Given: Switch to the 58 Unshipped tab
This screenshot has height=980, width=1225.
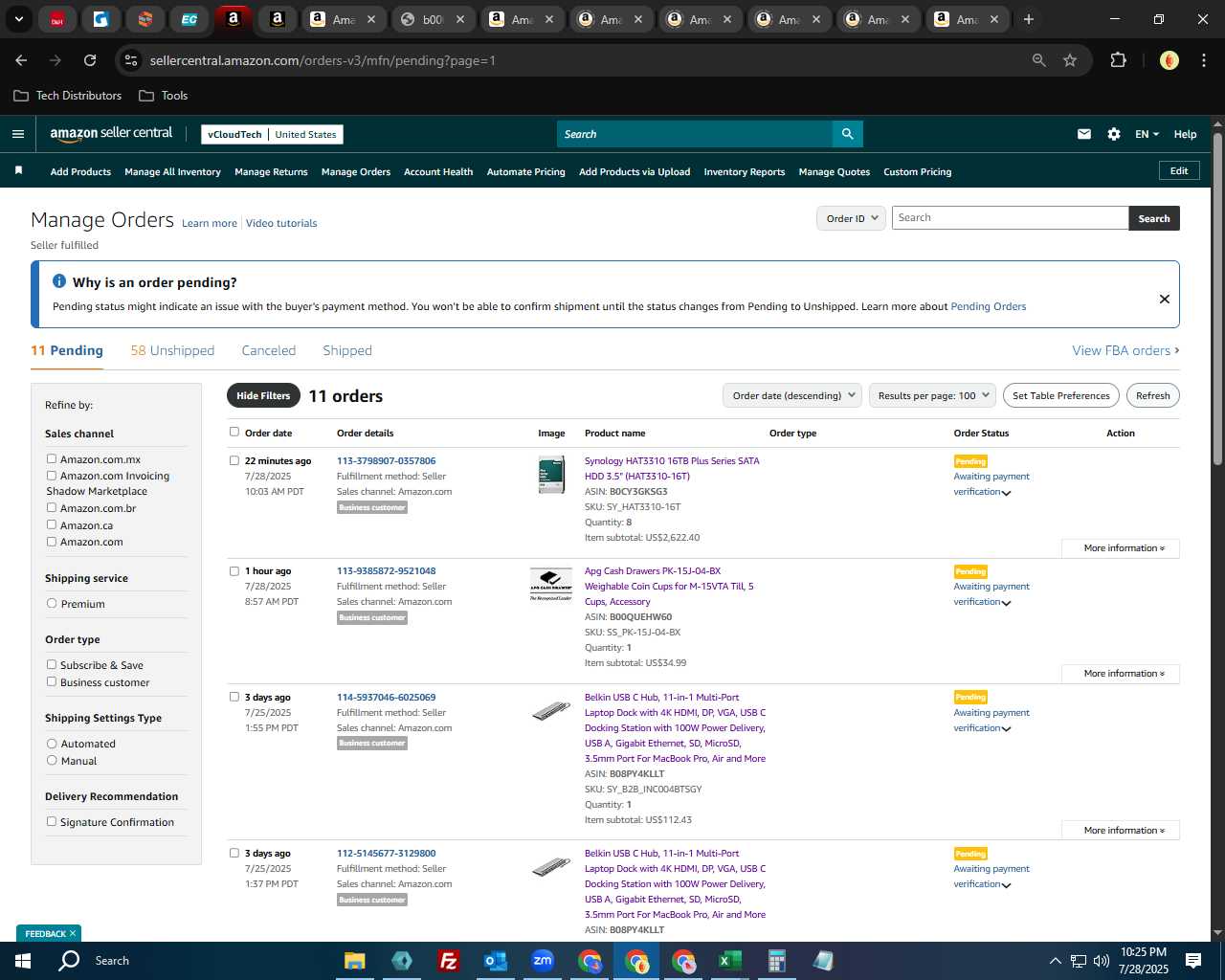Looking at the screenshot, I should [x=172, y=350].
